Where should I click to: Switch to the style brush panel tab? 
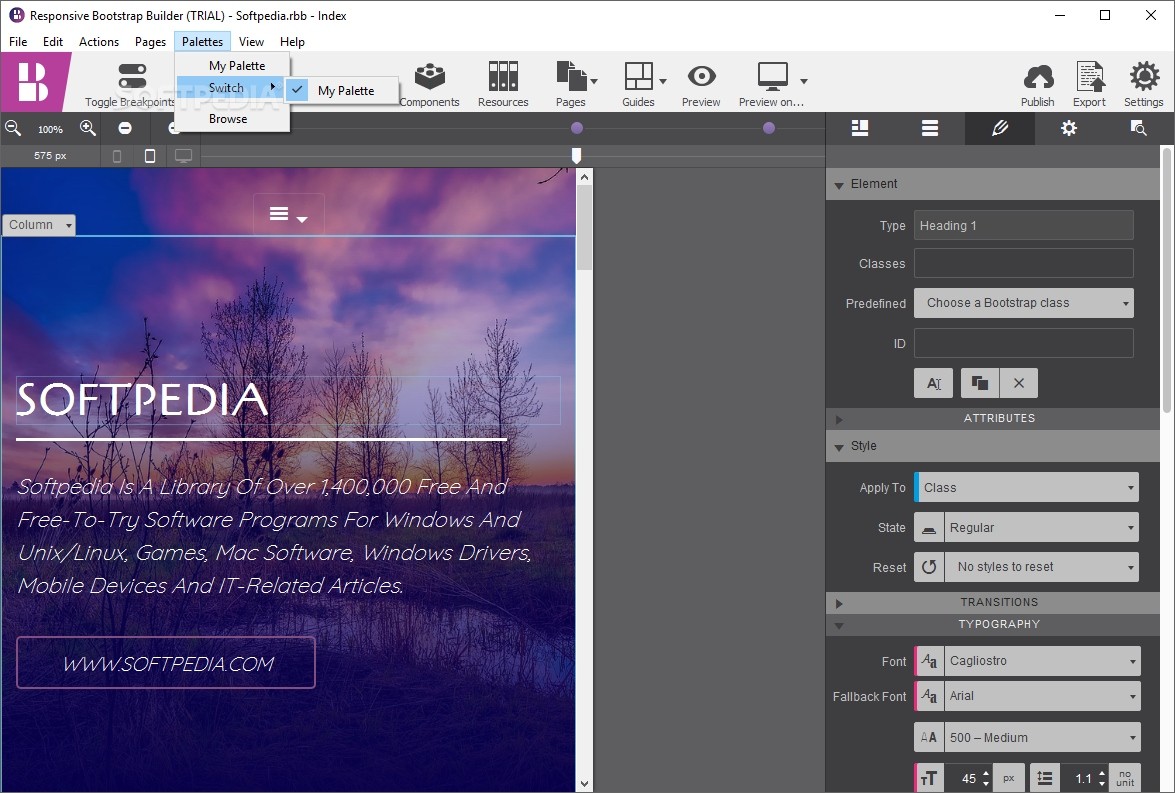(x=1000, y=128)
